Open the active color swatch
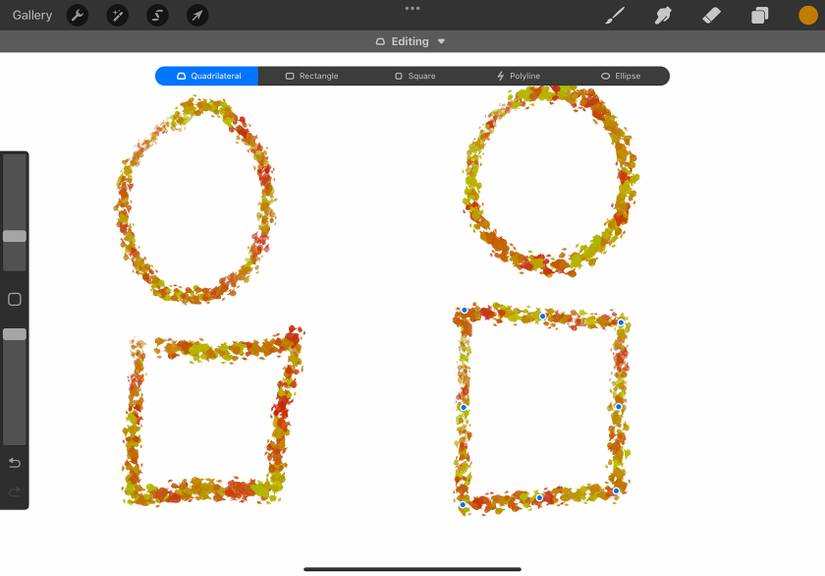The height and width of the screenshot is (576, 825). pyautogui.click(x=805, y=15)
